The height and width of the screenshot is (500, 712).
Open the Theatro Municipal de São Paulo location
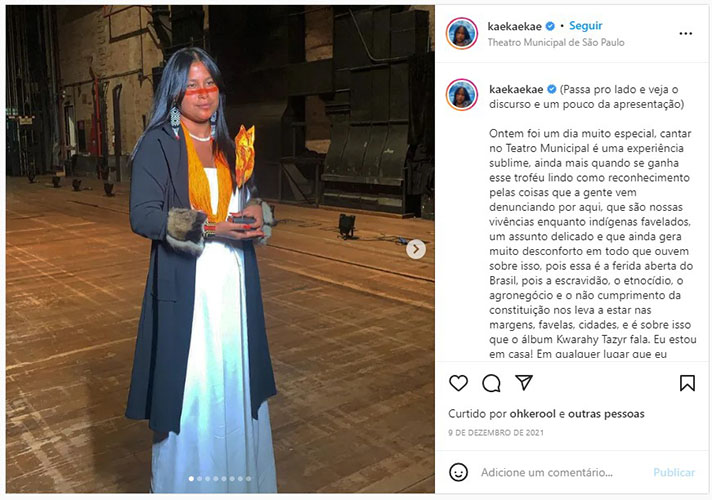[556, 43]
